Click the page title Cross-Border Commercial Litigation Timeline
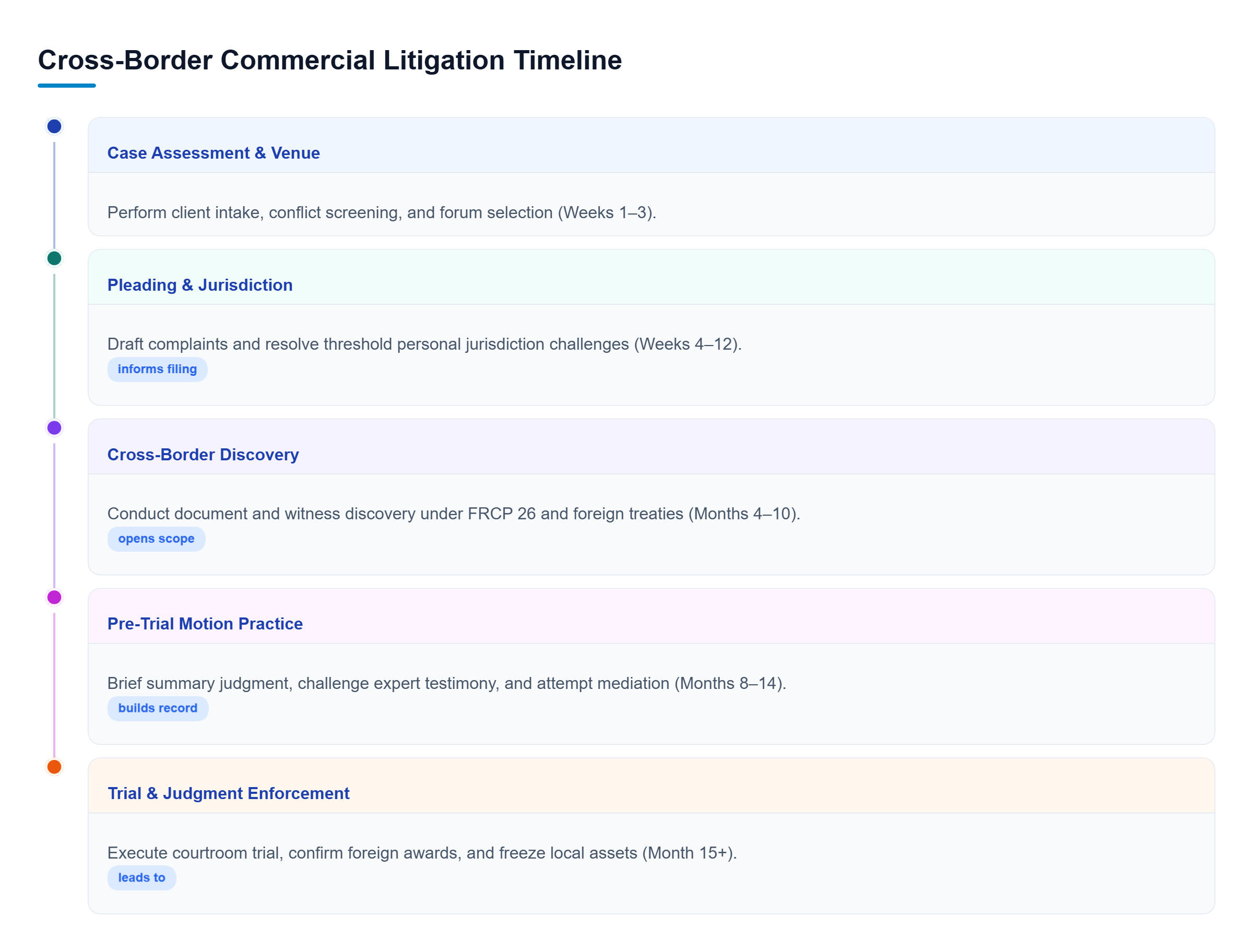Viewport: 1253px width, 952px height. pos(330,60)
